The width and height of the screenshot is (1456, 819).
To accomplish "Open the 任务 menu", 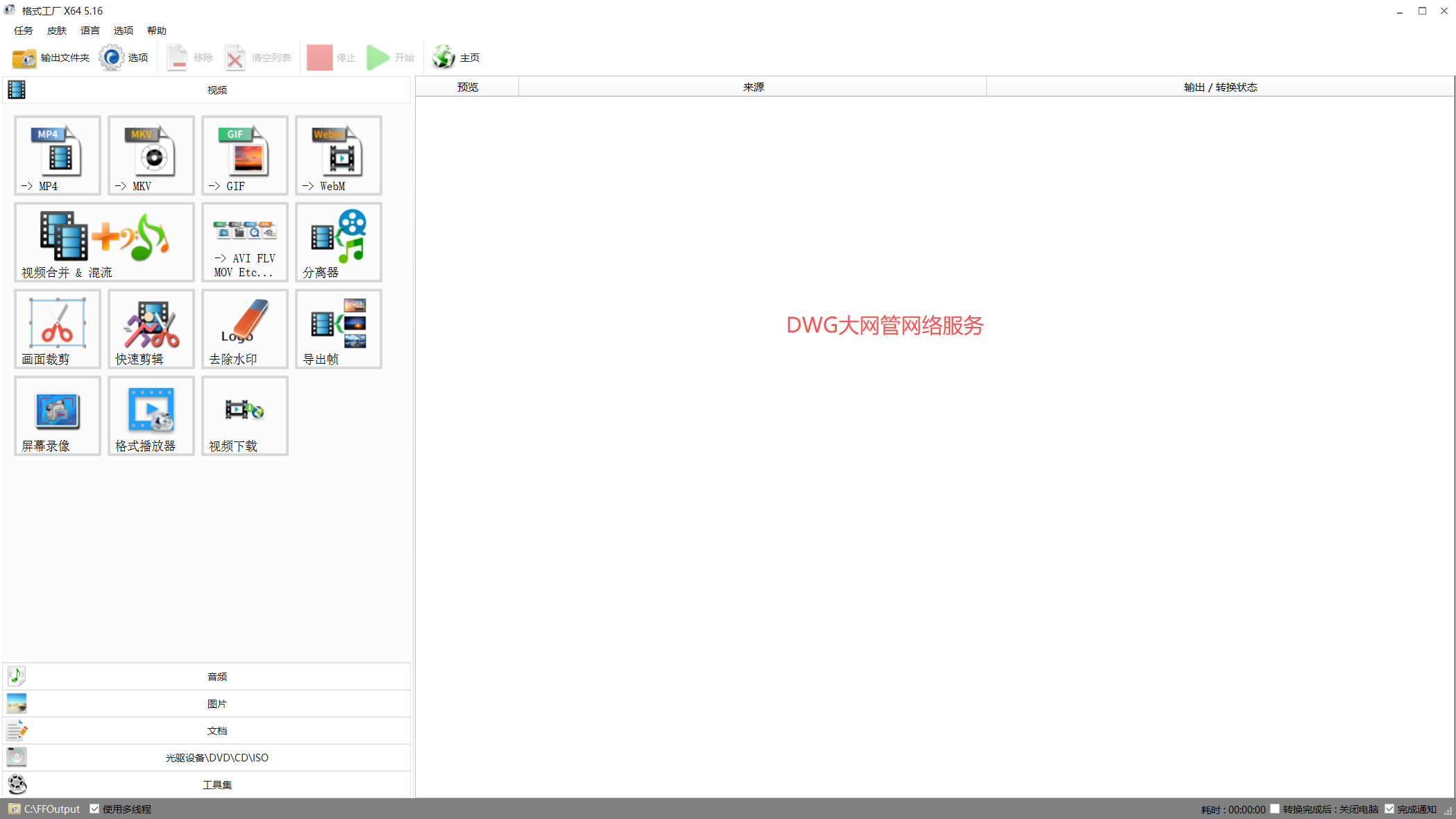I will pyautogui.click(x=22, y=30).
